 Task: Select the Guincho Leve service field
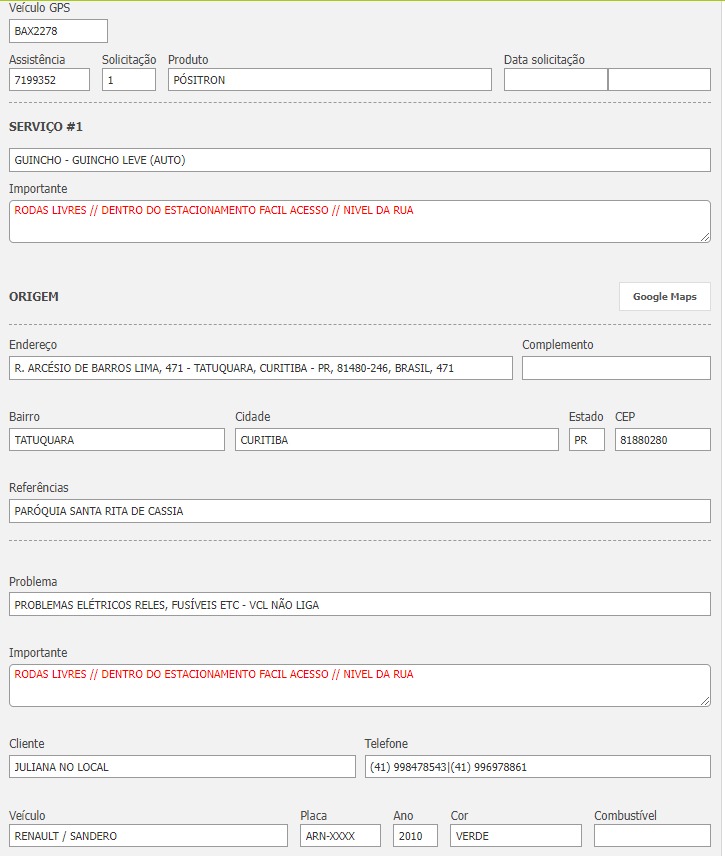point(359,160)
